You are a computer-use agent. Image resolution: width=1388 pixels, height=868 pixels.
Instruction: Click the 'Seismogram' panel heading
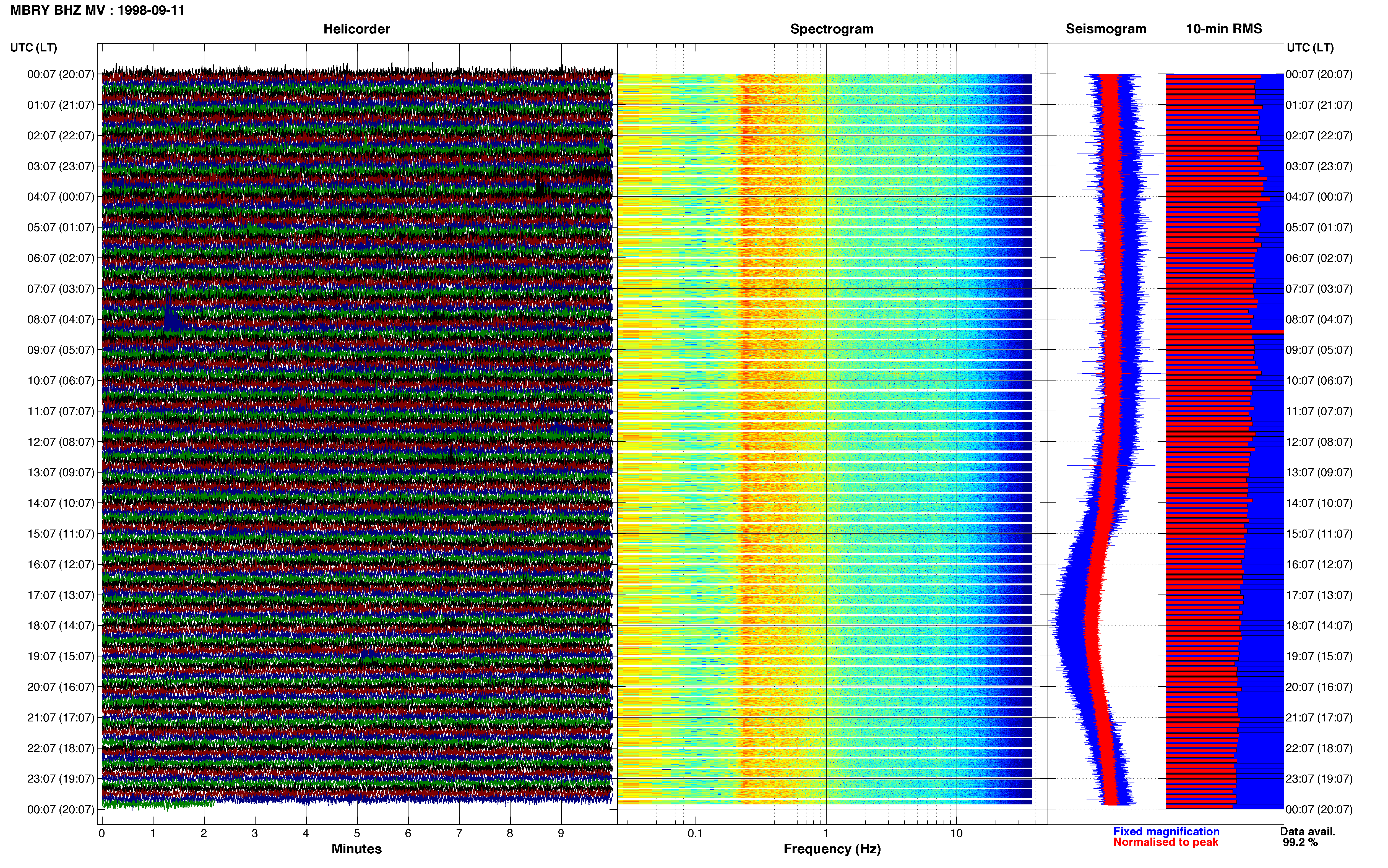(1106, 29)
